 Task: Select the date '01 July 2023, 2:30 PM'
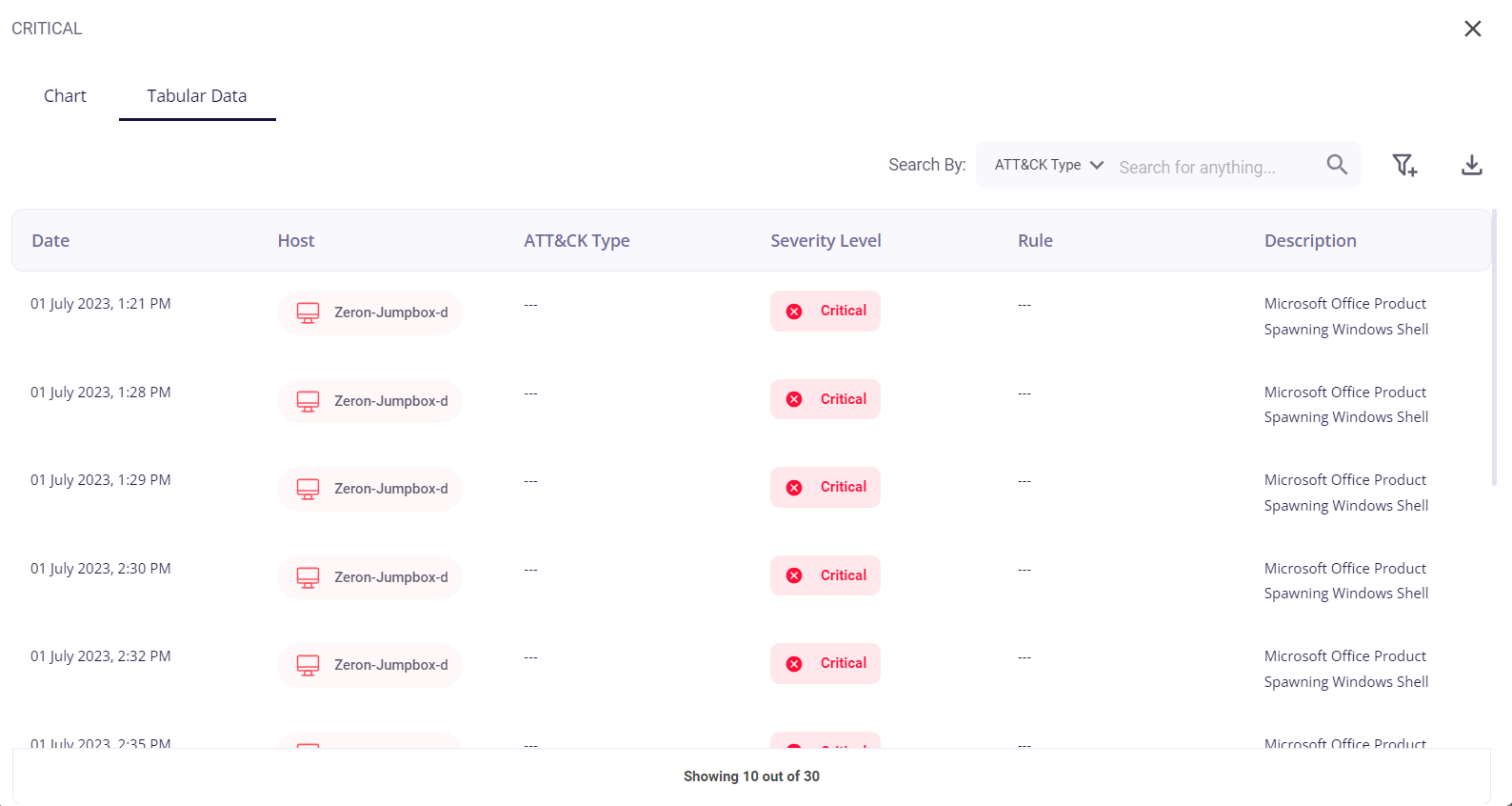point(101,569)
